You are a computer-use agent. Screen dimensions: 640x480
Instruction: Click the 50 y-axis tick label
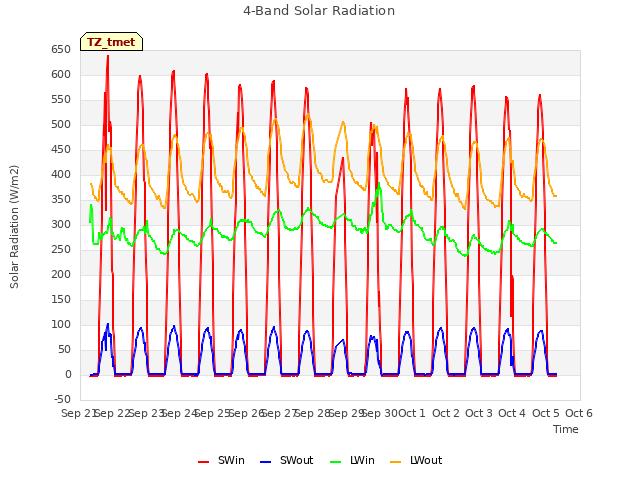[64, 350]
